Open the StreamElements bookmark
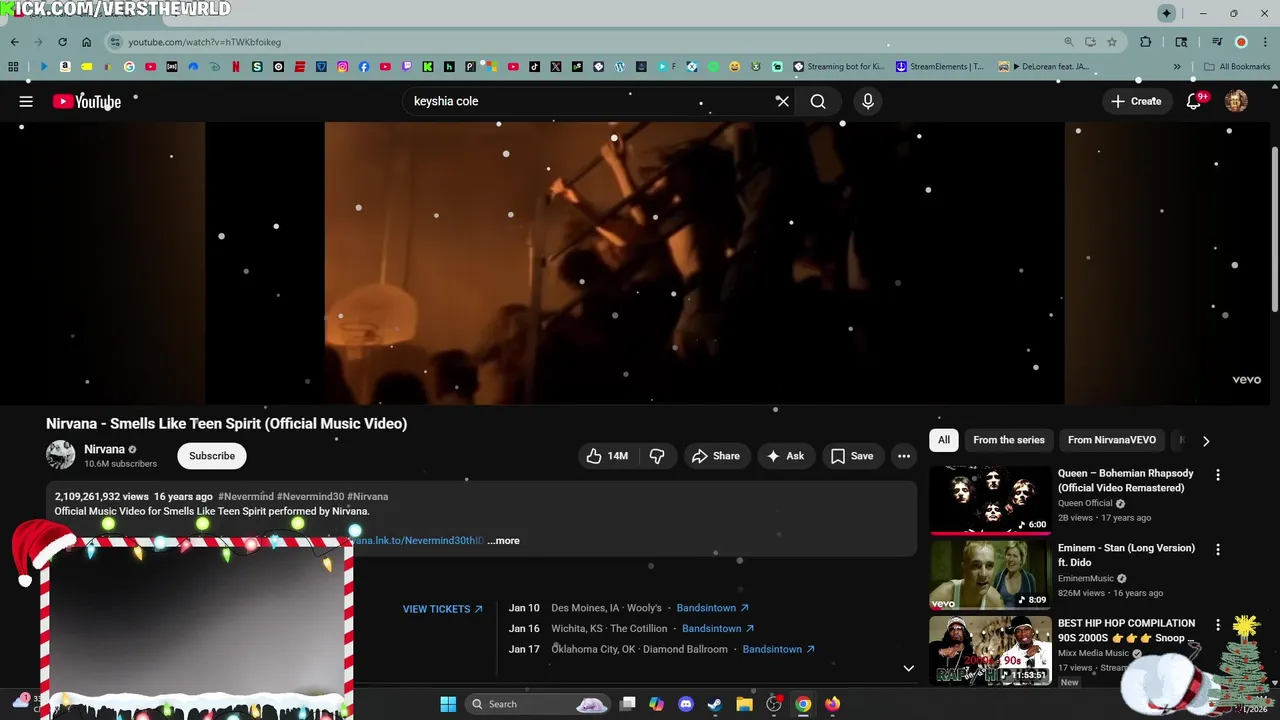The image size is (1280, 720). [939, 67]
